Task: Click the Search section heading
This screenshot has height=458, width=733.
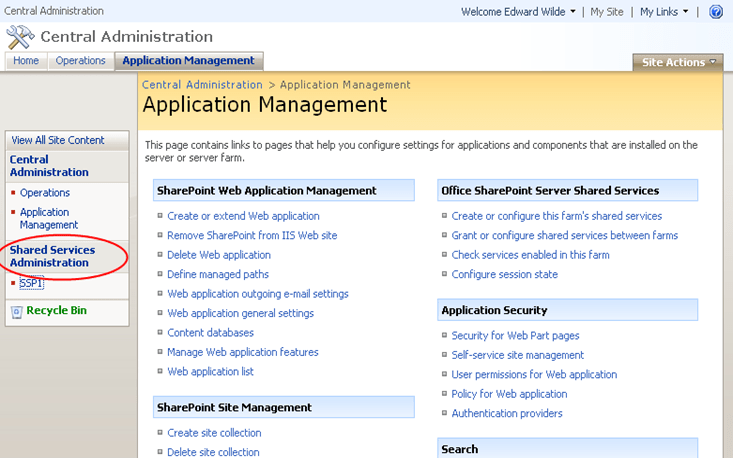Action: tap(460, 449)
